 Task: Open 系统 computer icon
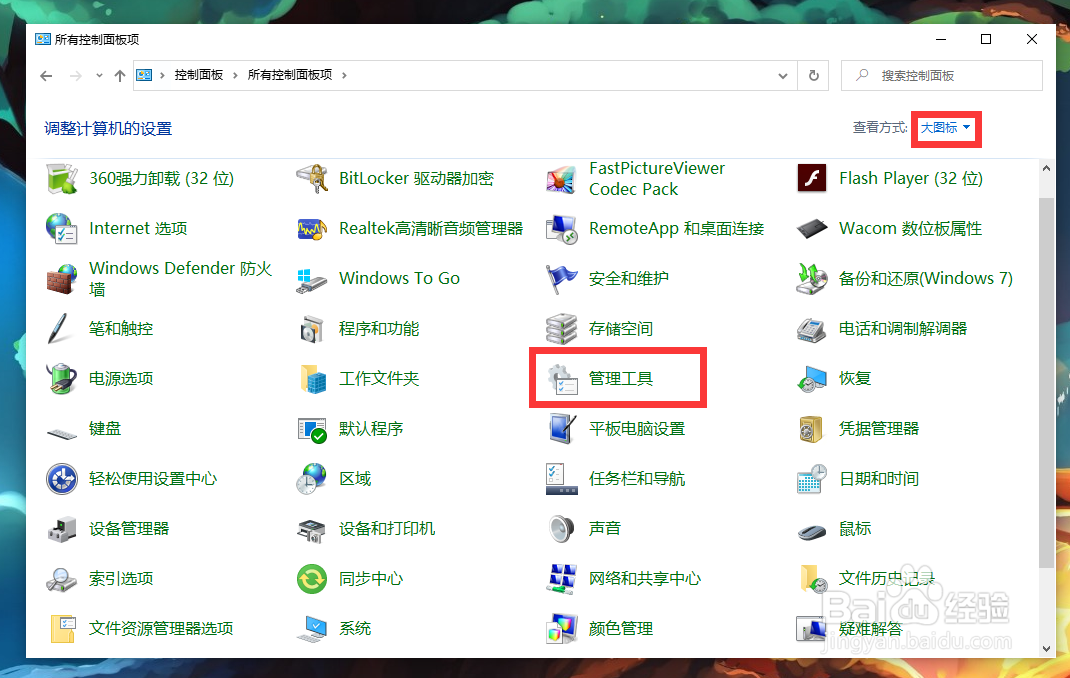tap(313, 629)
